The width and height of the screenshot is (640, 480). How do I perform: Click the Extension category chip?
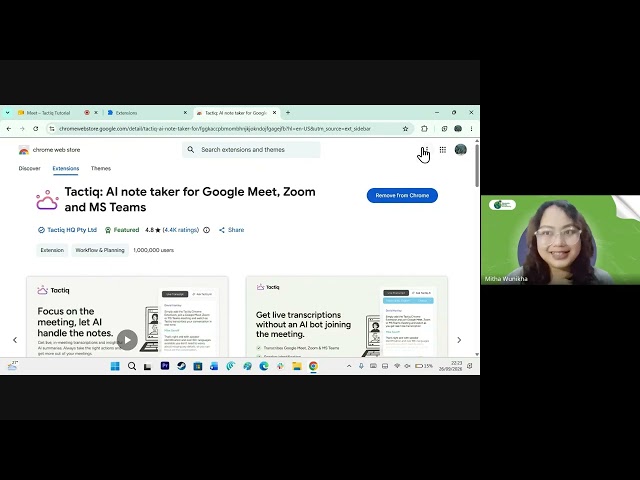pos(52,250)
